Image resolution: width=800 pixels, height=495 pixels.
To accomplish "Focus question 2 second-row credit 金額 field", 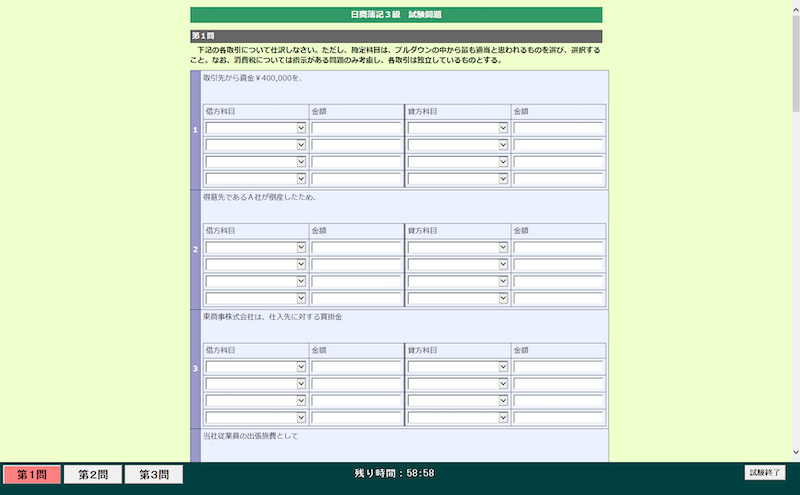I will pos(559,264).
